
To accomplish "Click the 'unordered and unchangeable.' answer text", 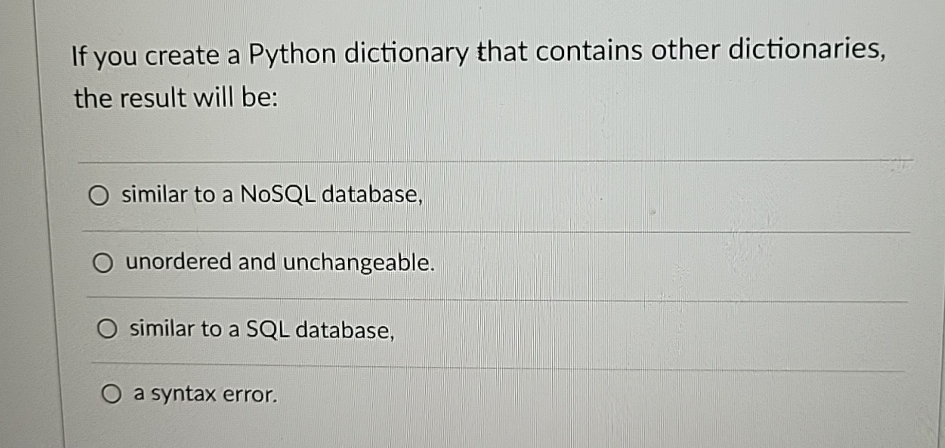I will tap(280, 262).
